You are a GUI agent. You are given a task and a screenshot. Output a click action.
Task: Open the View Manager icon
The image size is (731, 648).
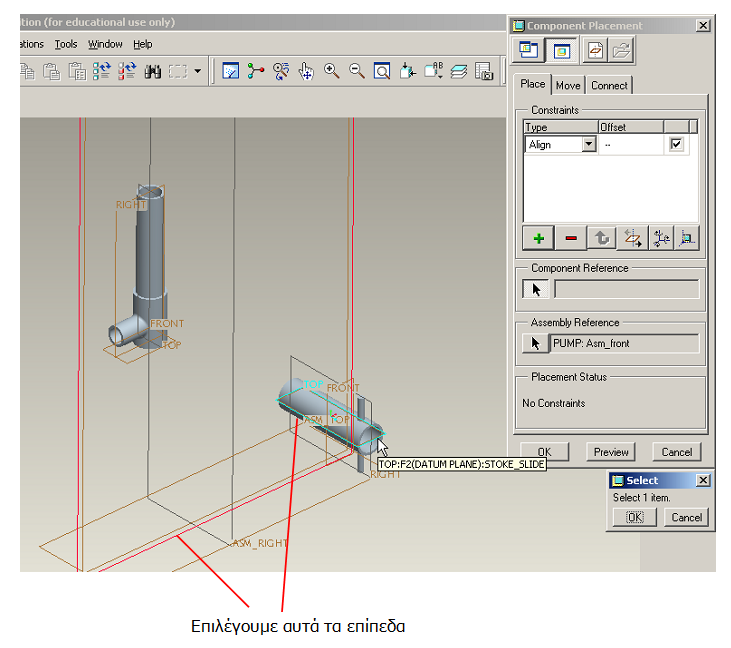point(484,71)
